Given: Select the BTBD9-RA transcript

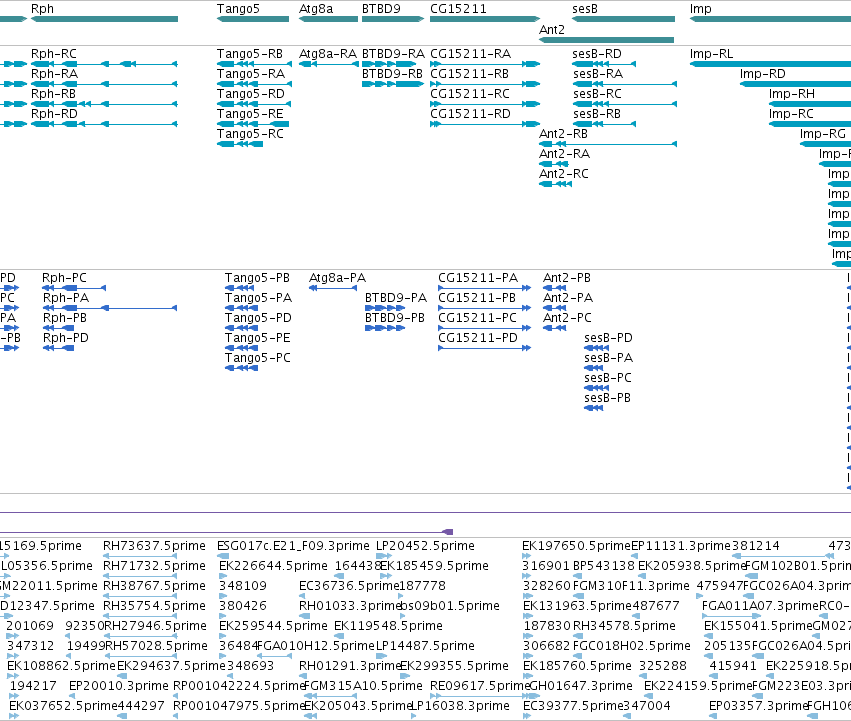Looking at the screenshot, I should [390, 64].
